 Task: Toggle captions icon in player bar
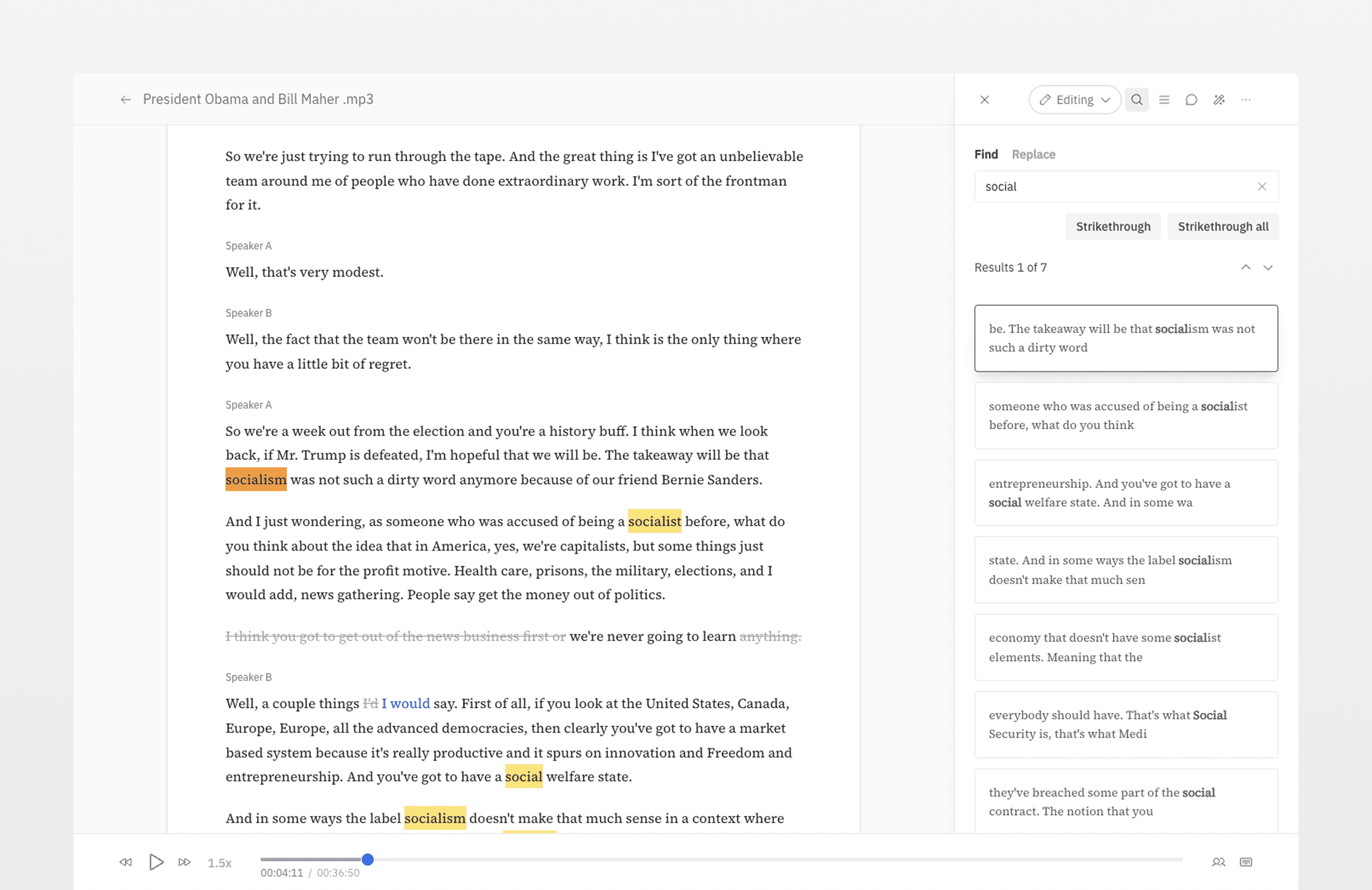(1246, 862)
